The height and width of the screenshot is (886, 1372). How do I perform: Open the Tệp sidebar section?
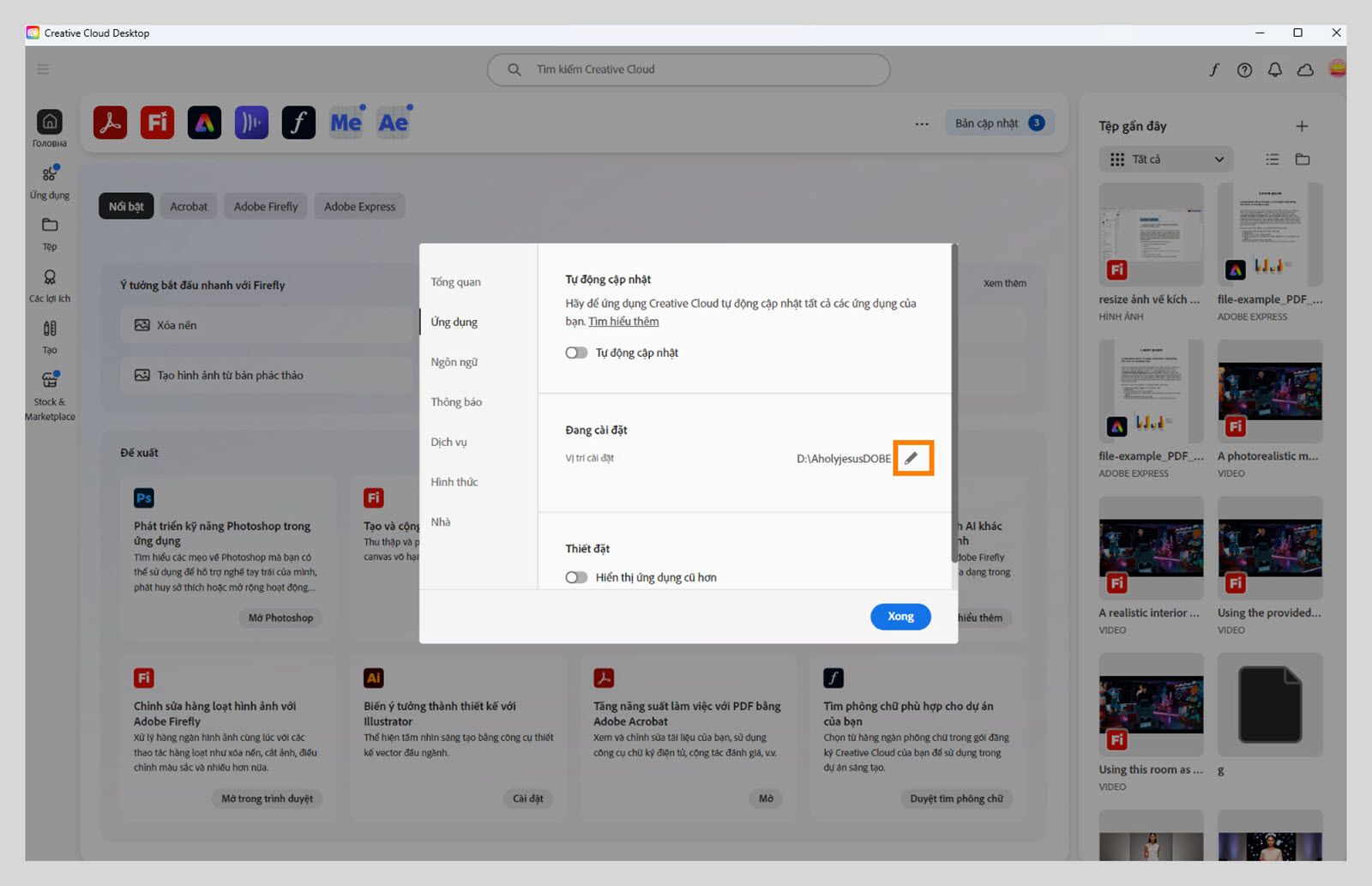[x=50, y=233]
